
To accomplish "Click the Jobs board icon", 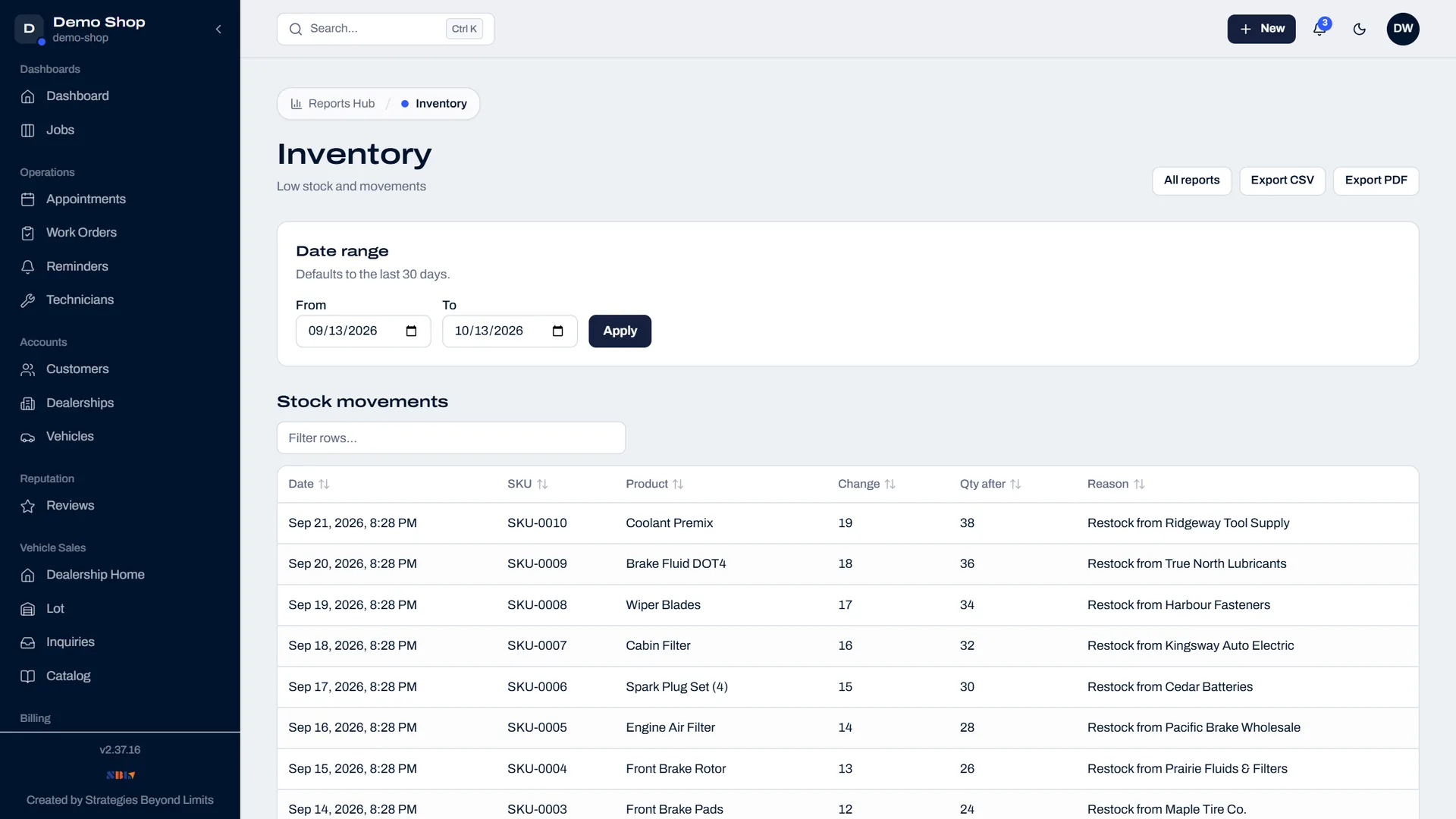I will click(28, 130).
